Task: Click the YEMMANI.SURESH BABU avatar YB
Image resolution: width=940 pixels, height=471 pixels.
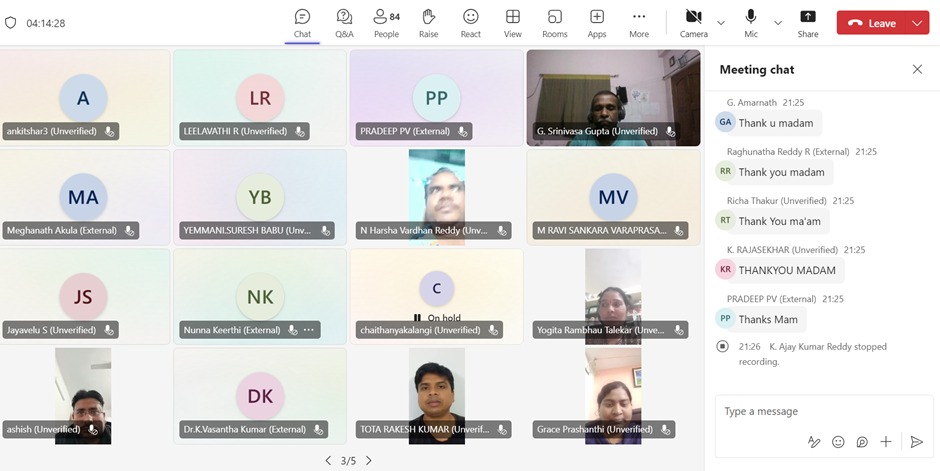Action: [260, 197]
